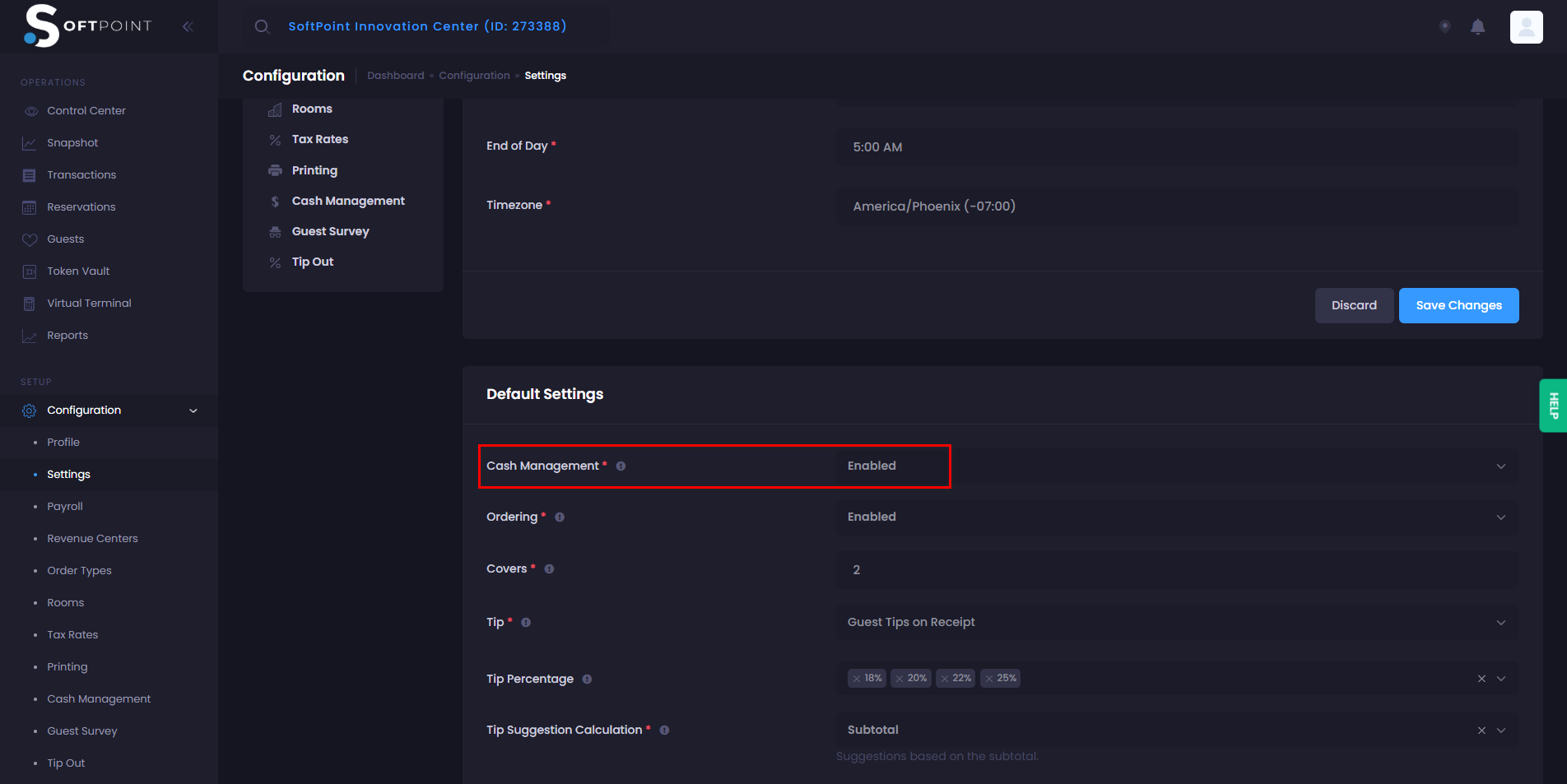Click the Covers input field
Image resolution: width=1567 pixels, height=784 pixels.
tap(1177, 570)
